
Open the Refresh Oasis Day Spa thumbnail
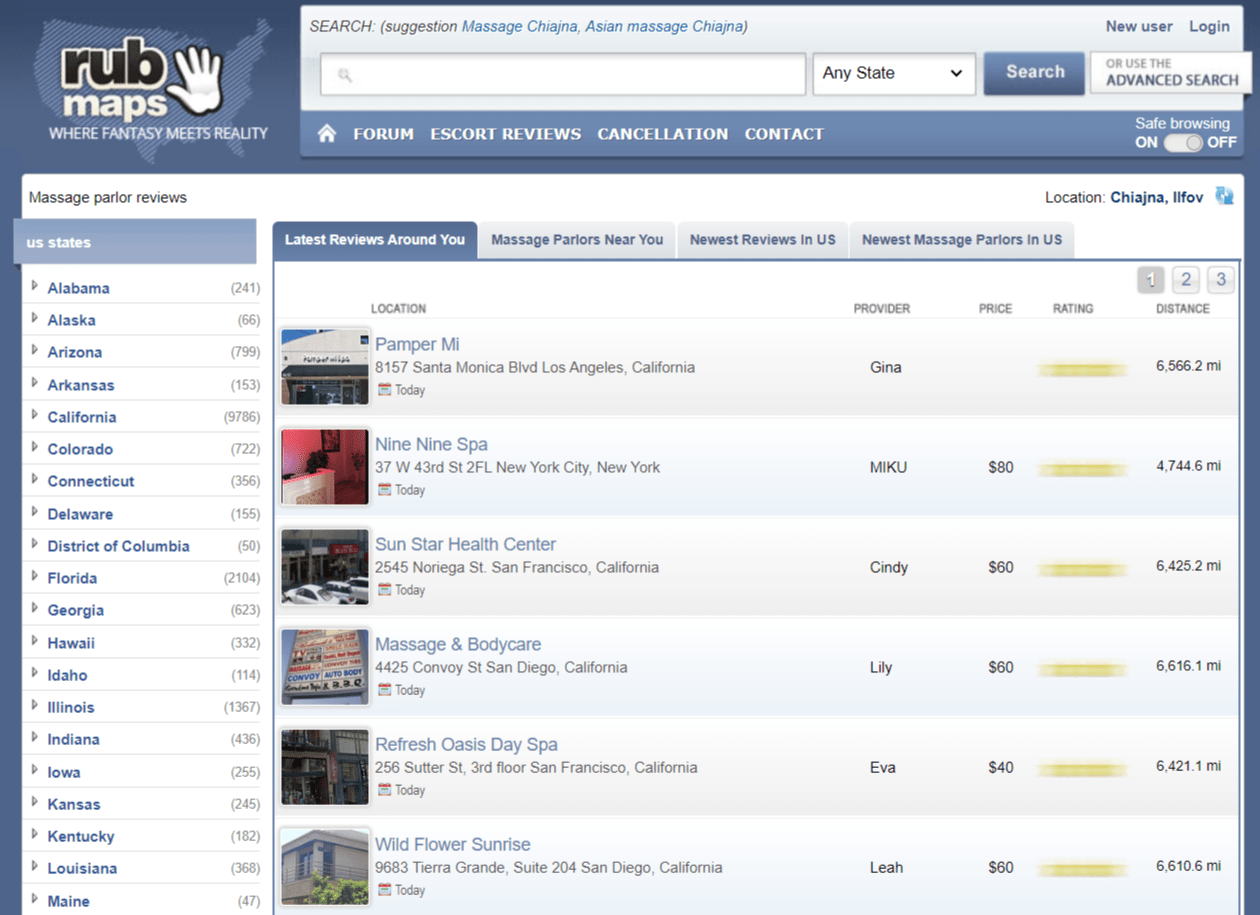click(x=325, y=767)
